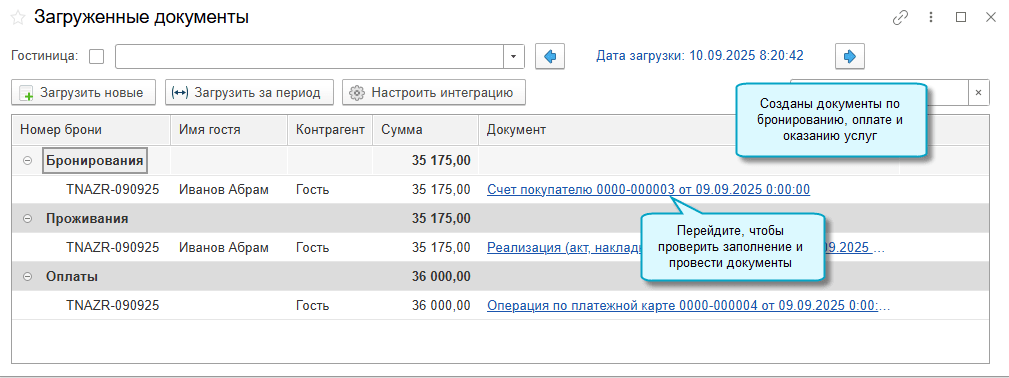The width and height of the screenshot is (1009, 378).
Task: Open Реализация (акт, накладная) document link
Action: click(686, 247)
